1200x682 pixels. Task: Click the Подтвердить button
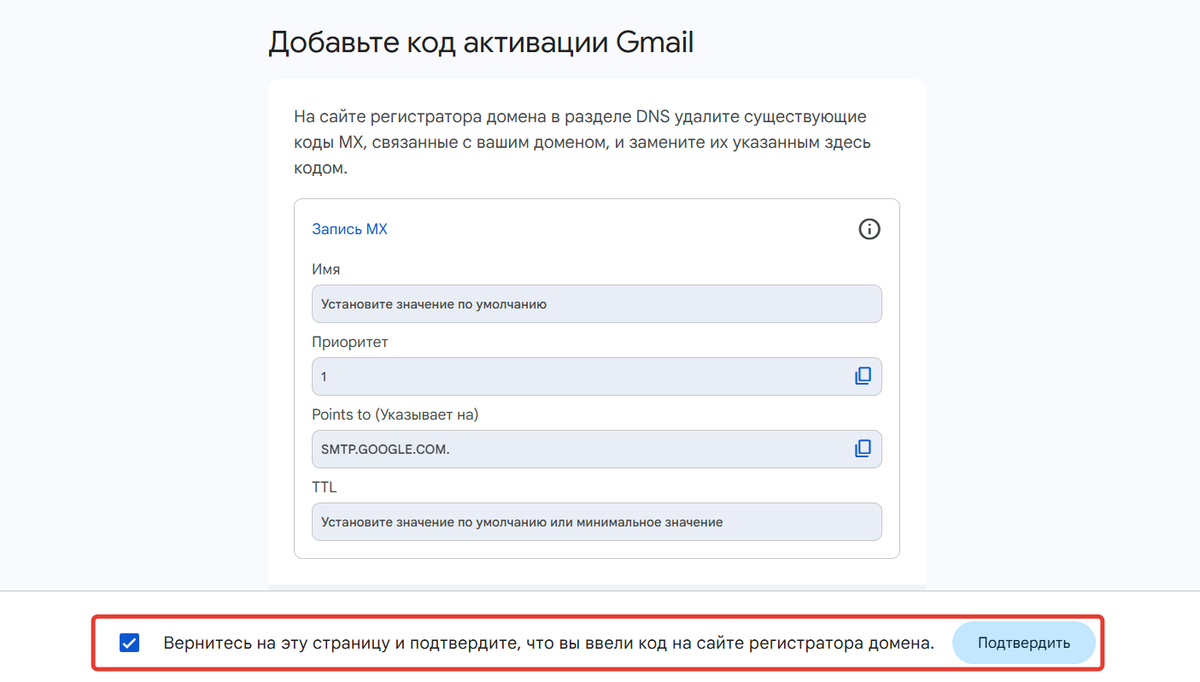(1024, 643)
